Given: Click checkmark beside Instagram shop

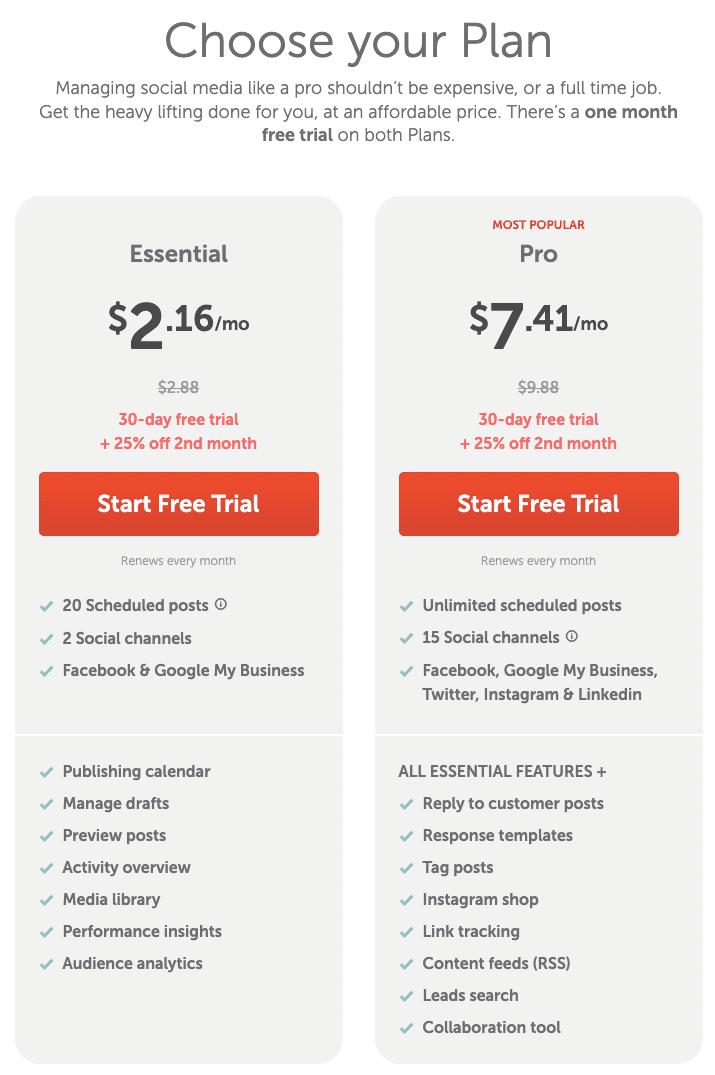Looking at the screenshot, I should 407,901.
